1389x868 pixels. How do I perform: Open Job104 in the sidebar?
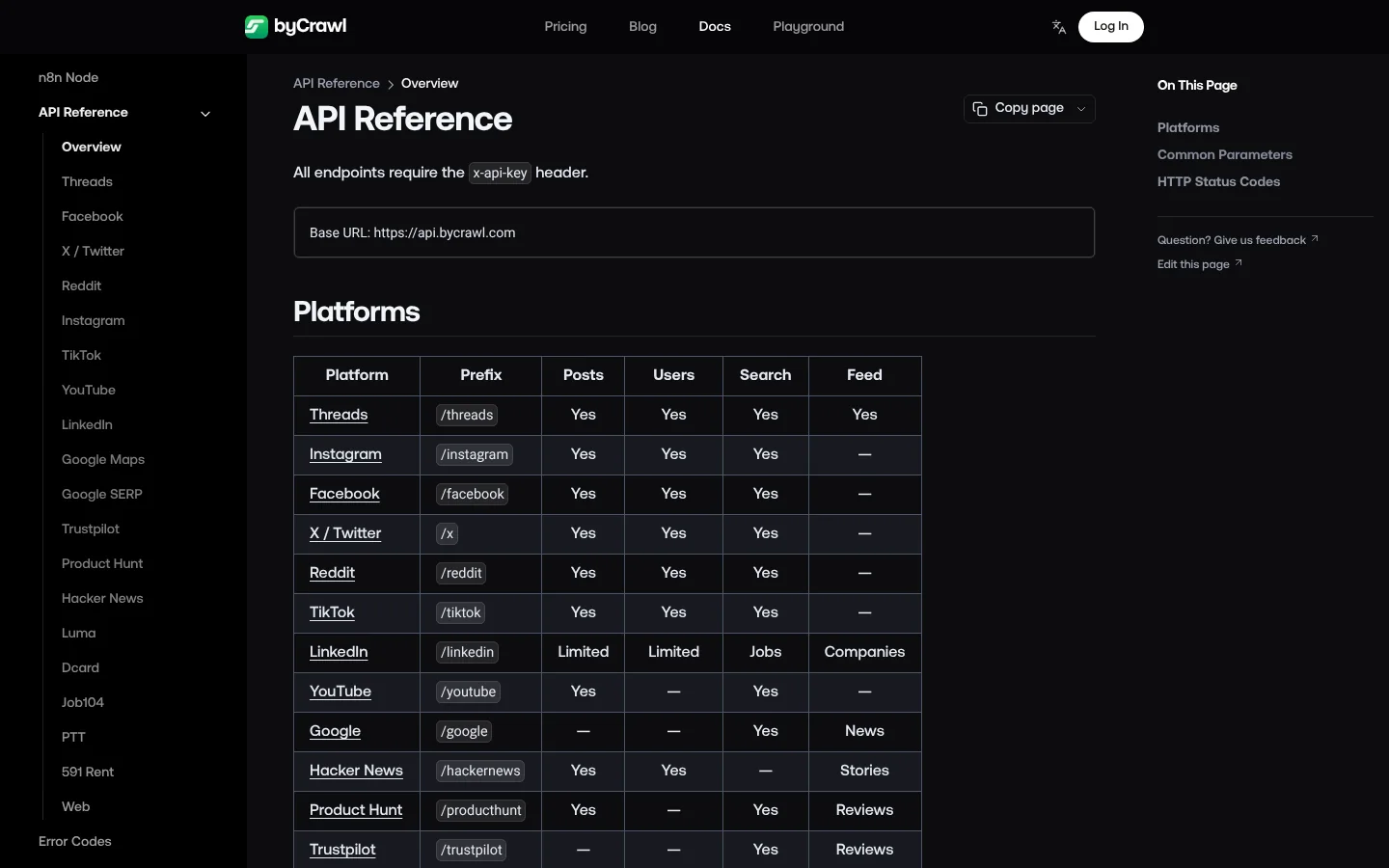tap(83, 702)
